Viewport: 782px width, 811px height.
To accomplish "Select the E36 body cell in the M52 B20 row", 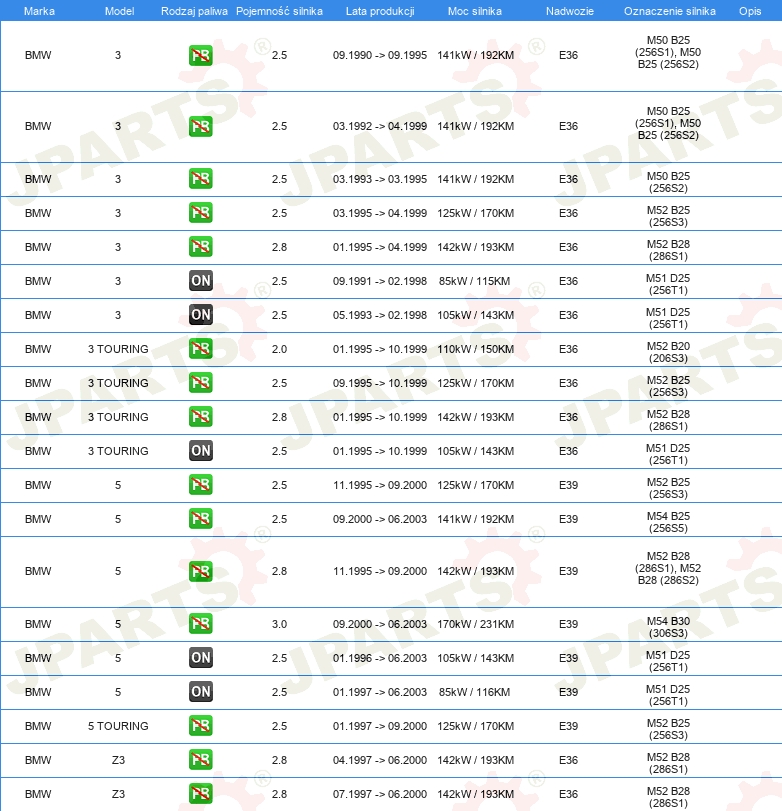I will coord(568,349).
